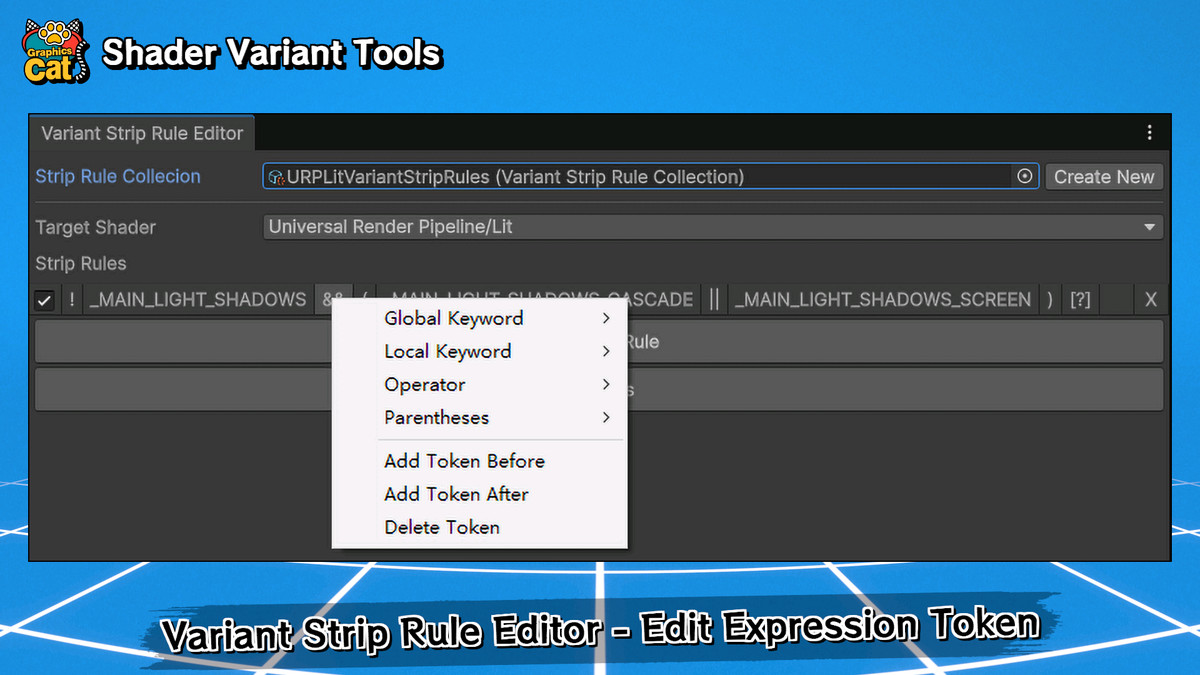Click the three-dot panel options menu
Image resolution: width=1200 pixels, height=675 pixels.
(x=1149, y=132)
